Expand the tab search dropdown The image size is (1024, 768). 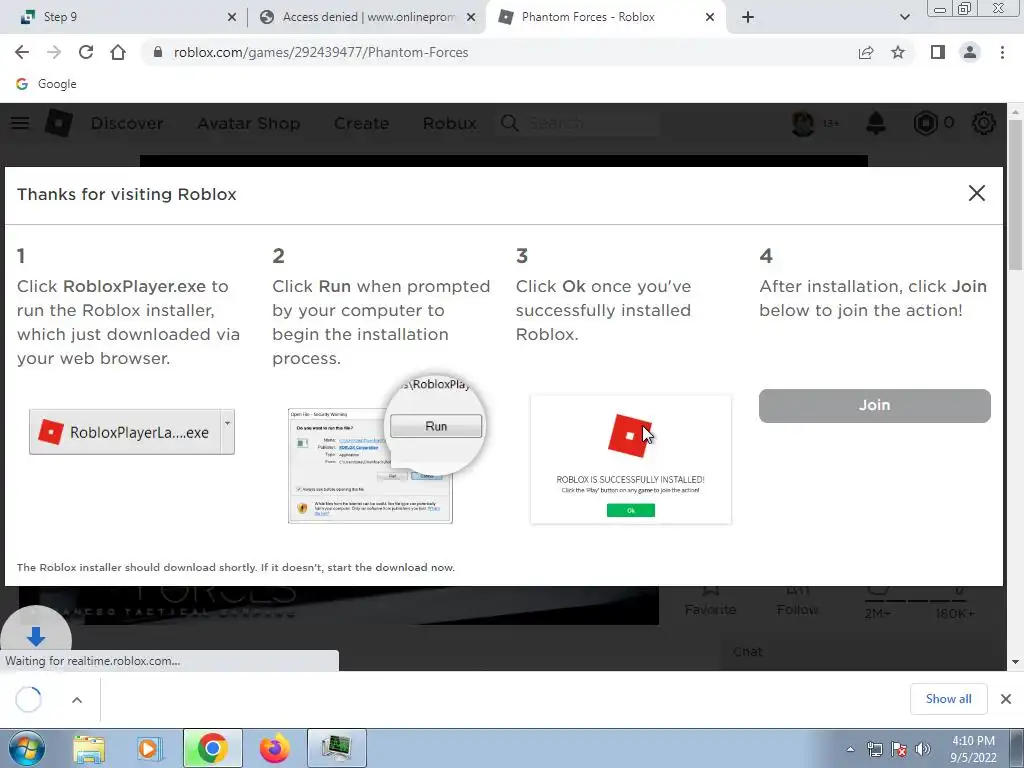click(x=904, y=17)
